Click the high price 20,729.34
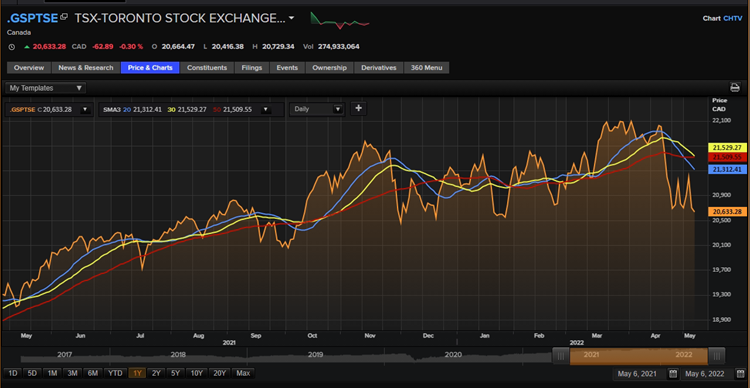 pos(278,47)
